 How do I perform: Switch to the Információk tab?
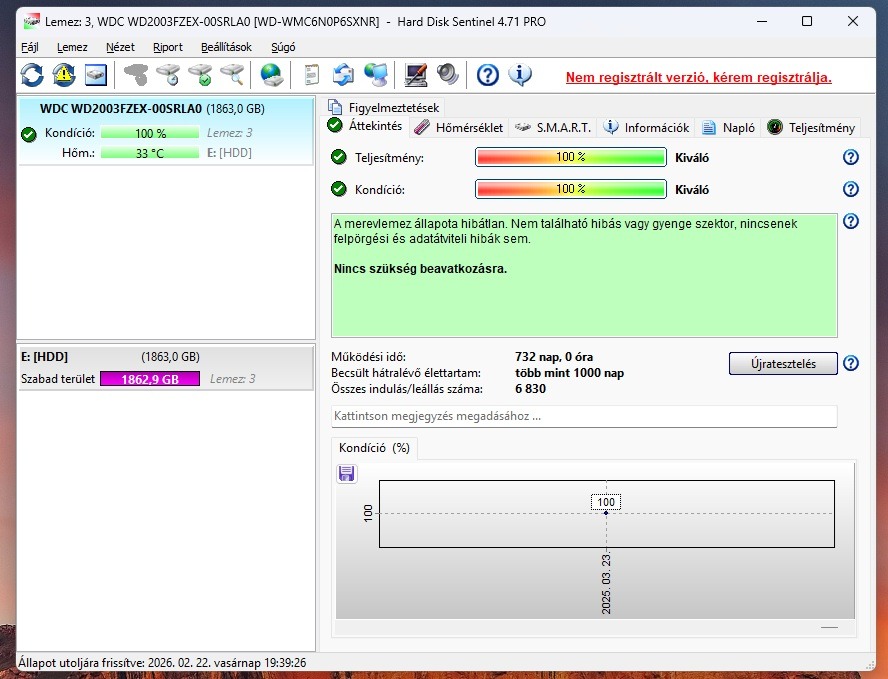click(646, 127)
